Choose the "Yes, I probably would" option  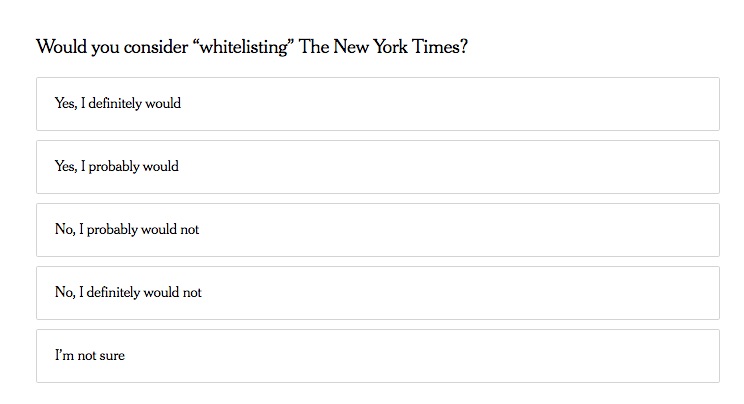(x=377, y=166)
